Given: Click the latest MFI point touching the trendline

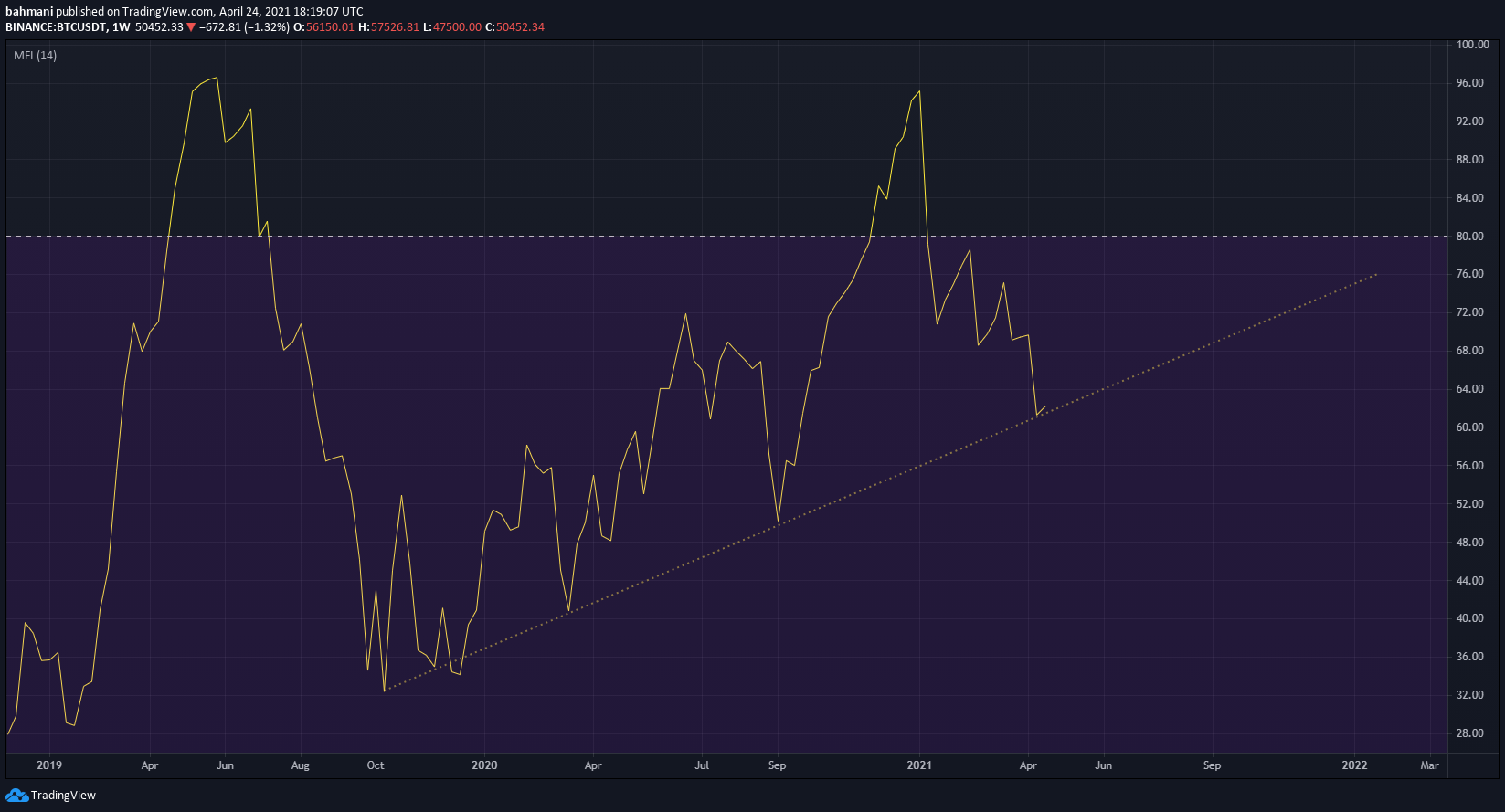Looking at the screenshot, I should tap(1037, 416).
